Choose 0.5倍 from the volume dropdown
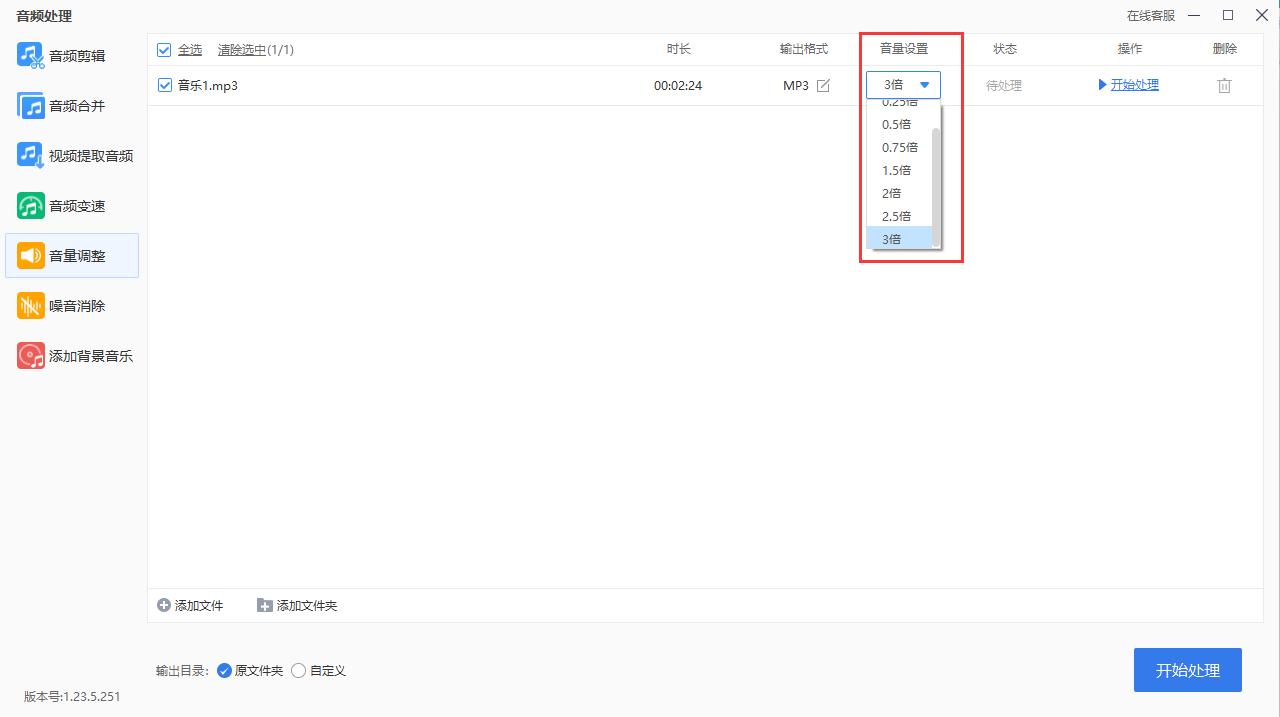 click(896, 124)
